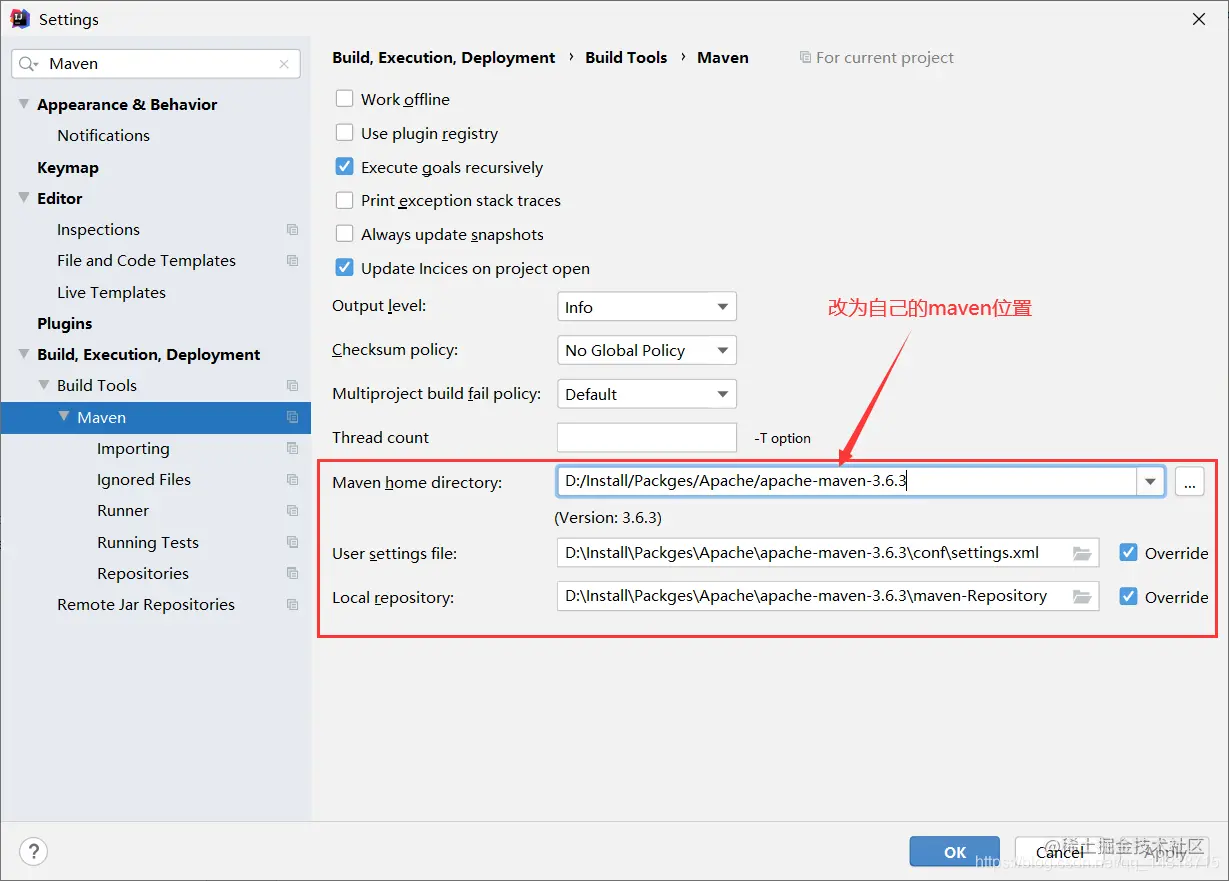Click the project-level icon beside Ignored Files

click(292, 480)
